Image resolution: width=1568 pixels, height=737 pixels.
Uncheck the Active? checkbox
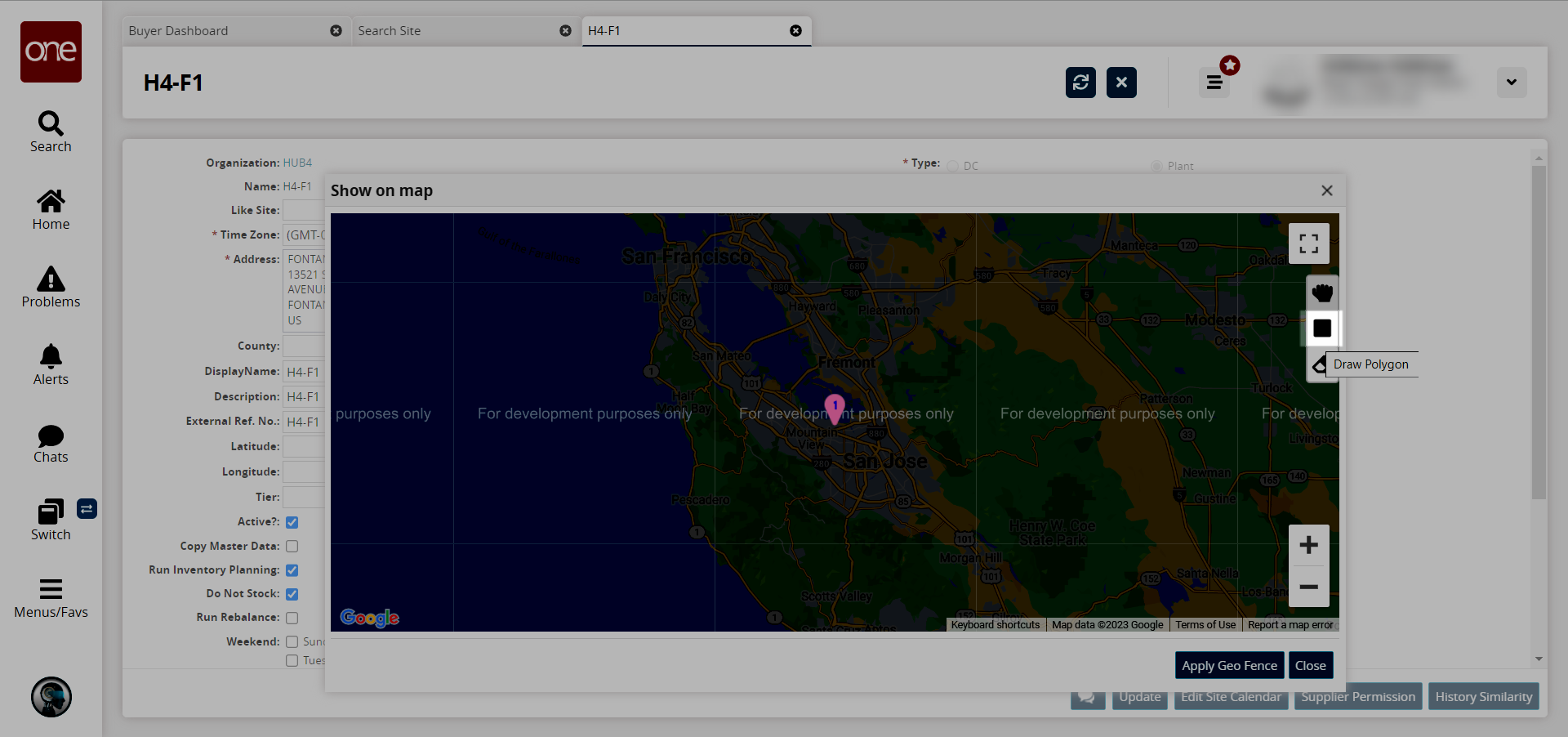[x=292, y=522]
